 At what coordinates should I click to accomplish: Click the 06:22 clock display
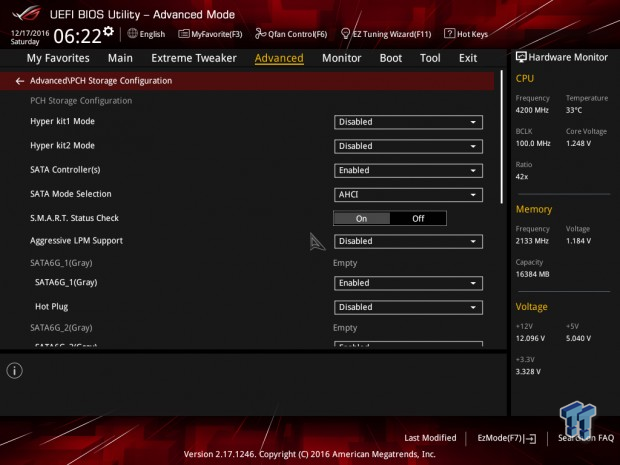[x=78, y=36]
